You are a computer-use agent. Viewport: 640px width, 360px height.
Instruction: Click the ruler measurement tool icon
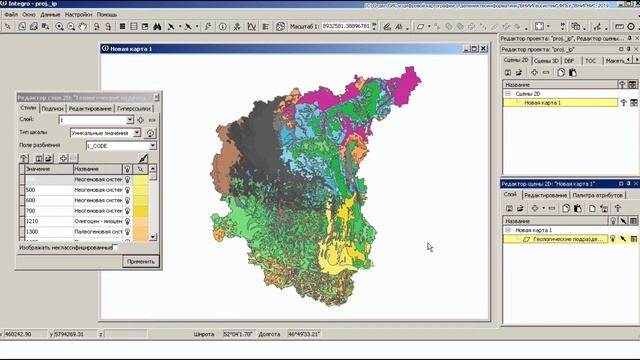click(619, 27)
